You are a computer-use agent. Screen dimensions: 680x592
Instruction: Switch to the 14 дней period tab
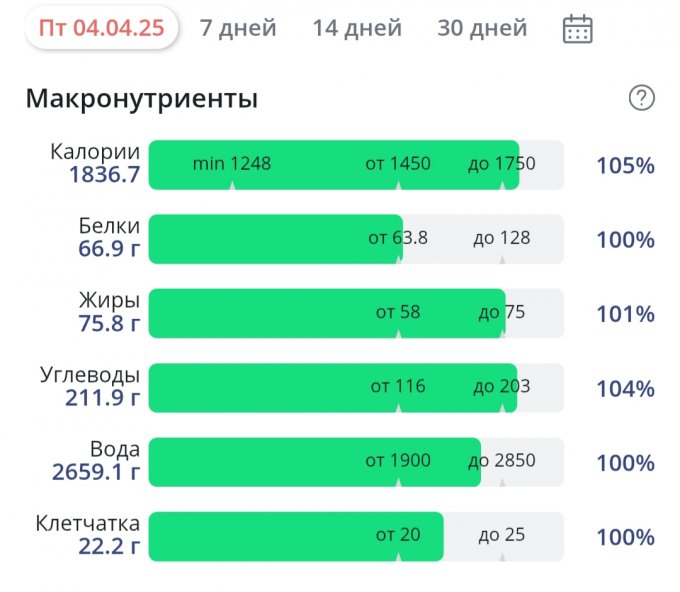(357, 28)
